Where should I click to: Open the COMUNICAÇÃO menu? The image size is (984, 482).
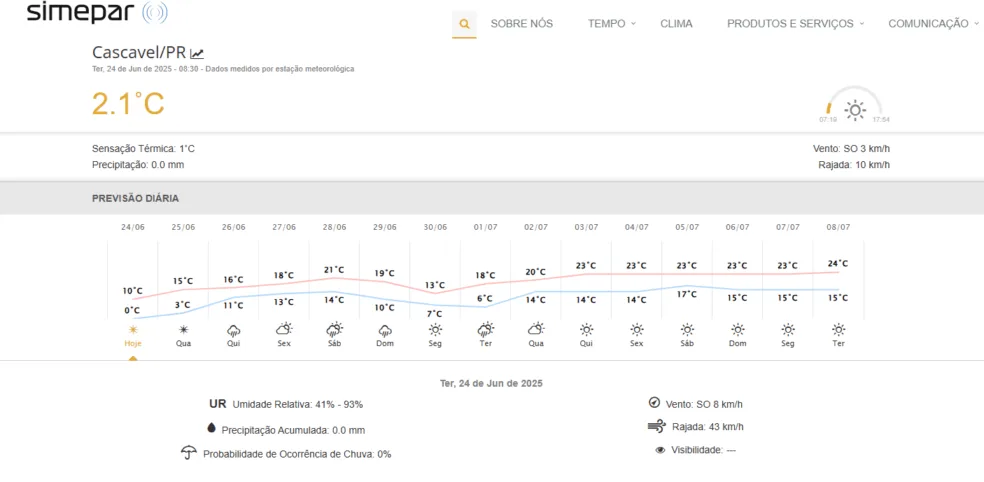point(928,24)
